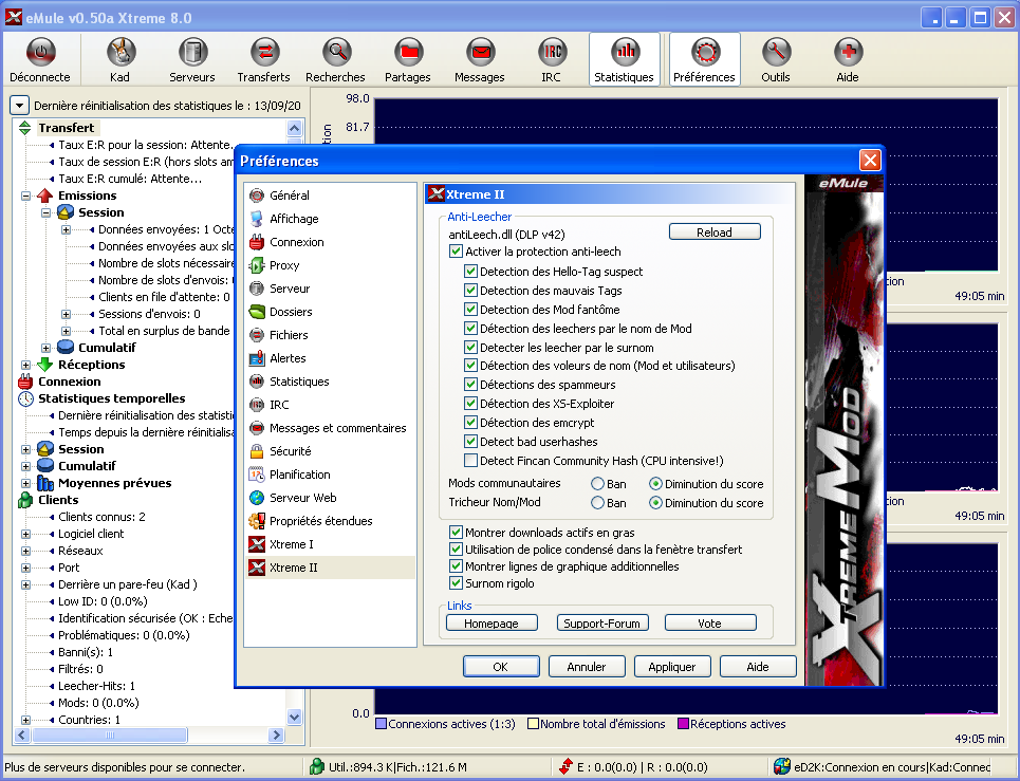
Task: Select Xtreme I preferences page
Action: (291, 544)
